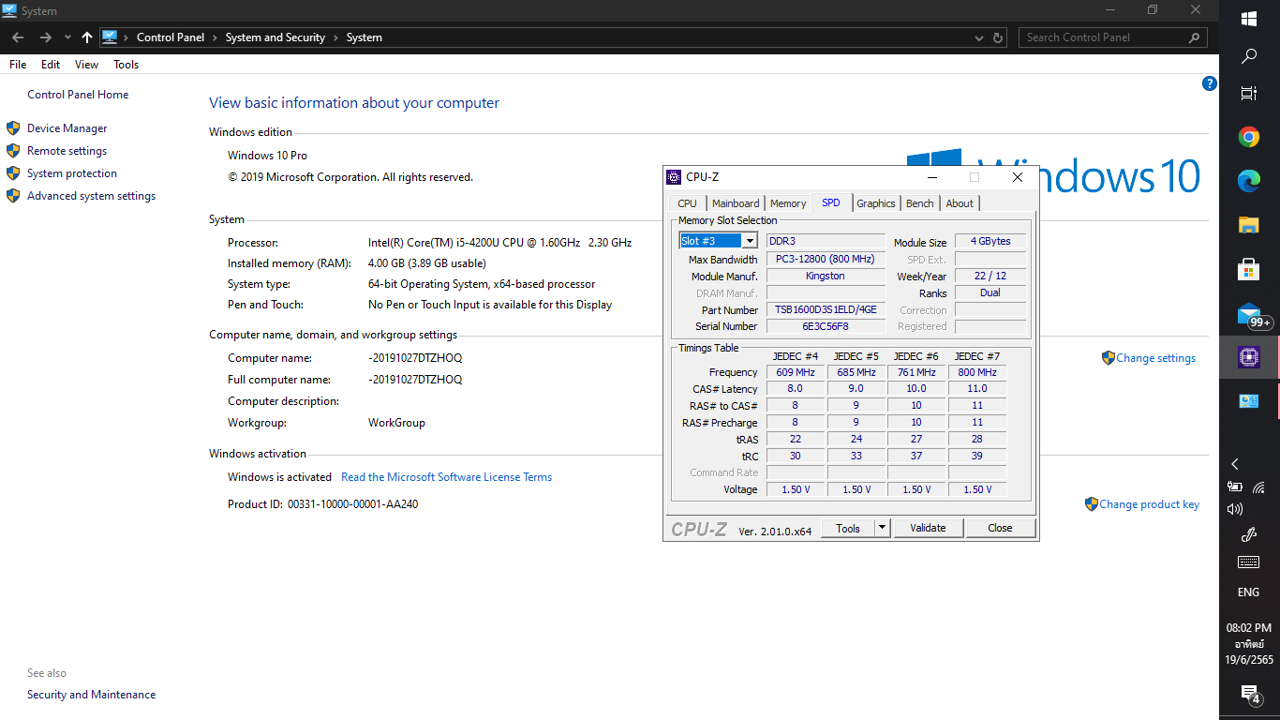Open Control Panel Home link
This screenshot has width=1280, height=720.
coord(78,95)
